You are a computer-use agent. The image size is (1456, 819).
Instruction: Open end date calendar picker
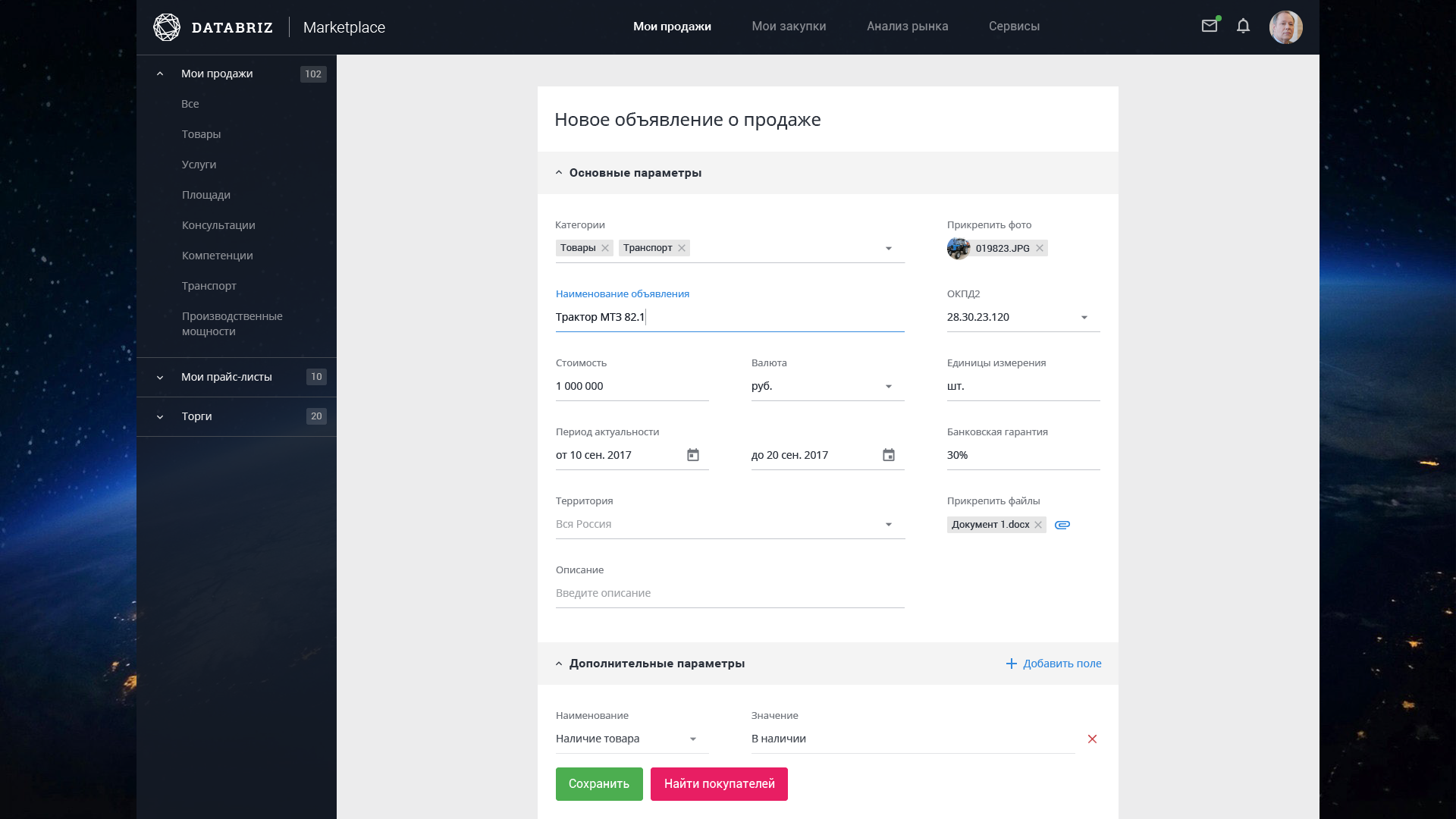[888, 455]
